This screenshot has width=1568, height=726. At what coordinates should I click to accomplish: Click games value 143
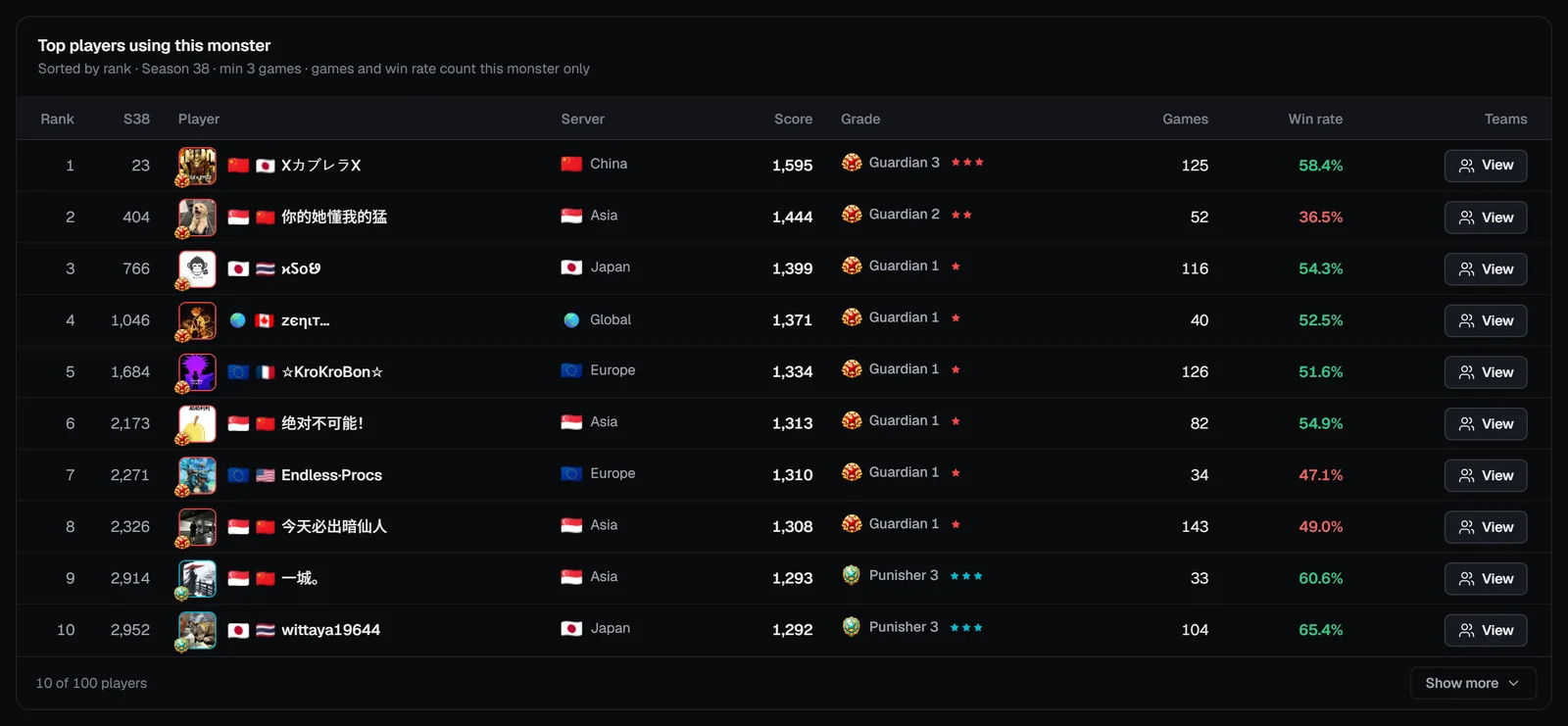1195,527
